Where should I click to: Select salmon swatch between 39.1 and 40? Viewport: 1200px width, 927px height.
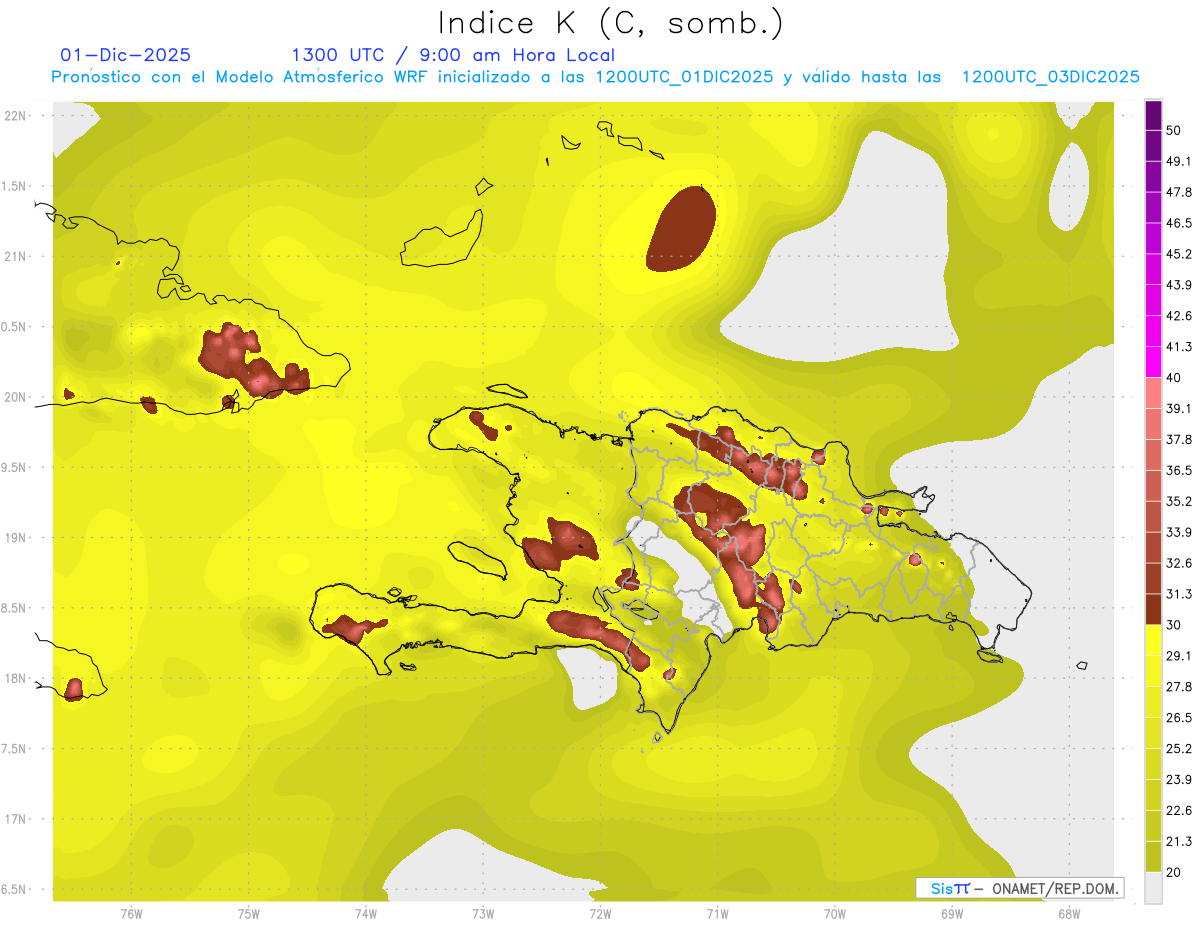point(1153,393)
